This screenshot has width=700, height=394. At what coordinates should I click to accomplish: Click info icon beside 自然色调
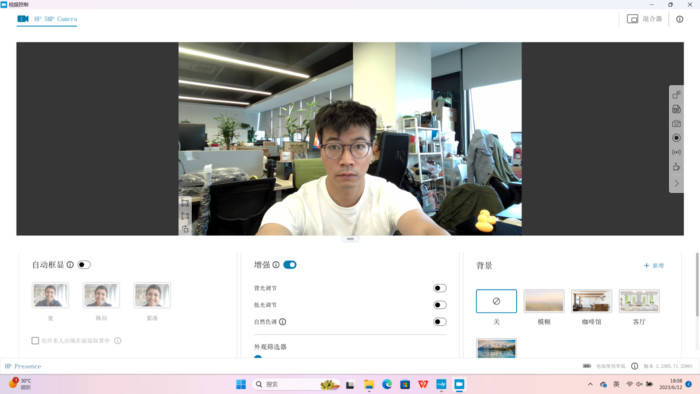(x=283, y=322)
